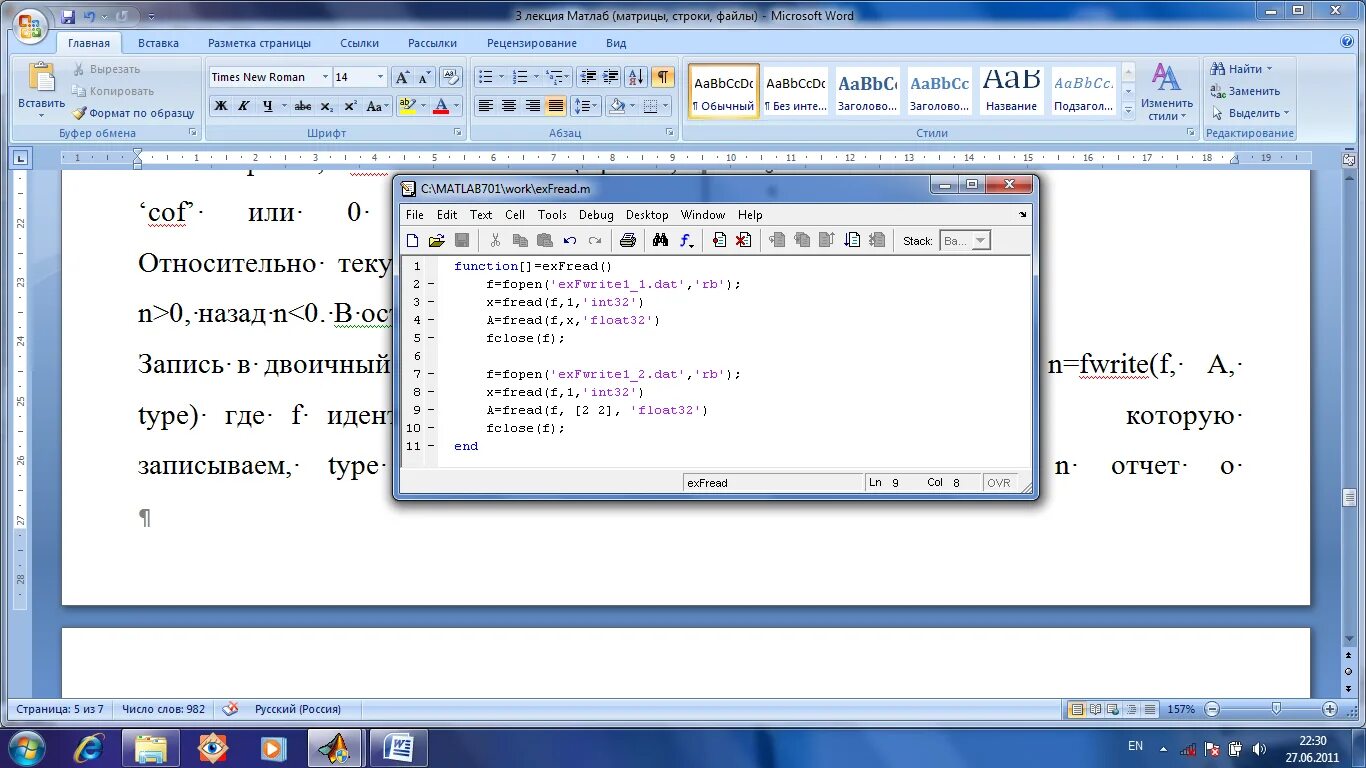Create new M-file in MATLAB editor toolbar
1366x768 pixels.
[412, 240]
